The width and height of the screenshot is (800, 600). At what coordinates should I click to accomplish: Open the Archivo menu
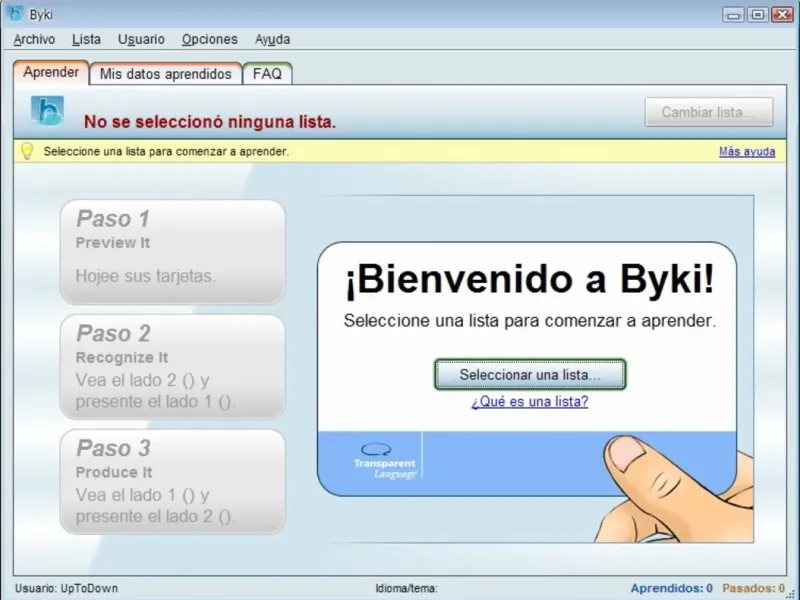[x=34, y=39]
